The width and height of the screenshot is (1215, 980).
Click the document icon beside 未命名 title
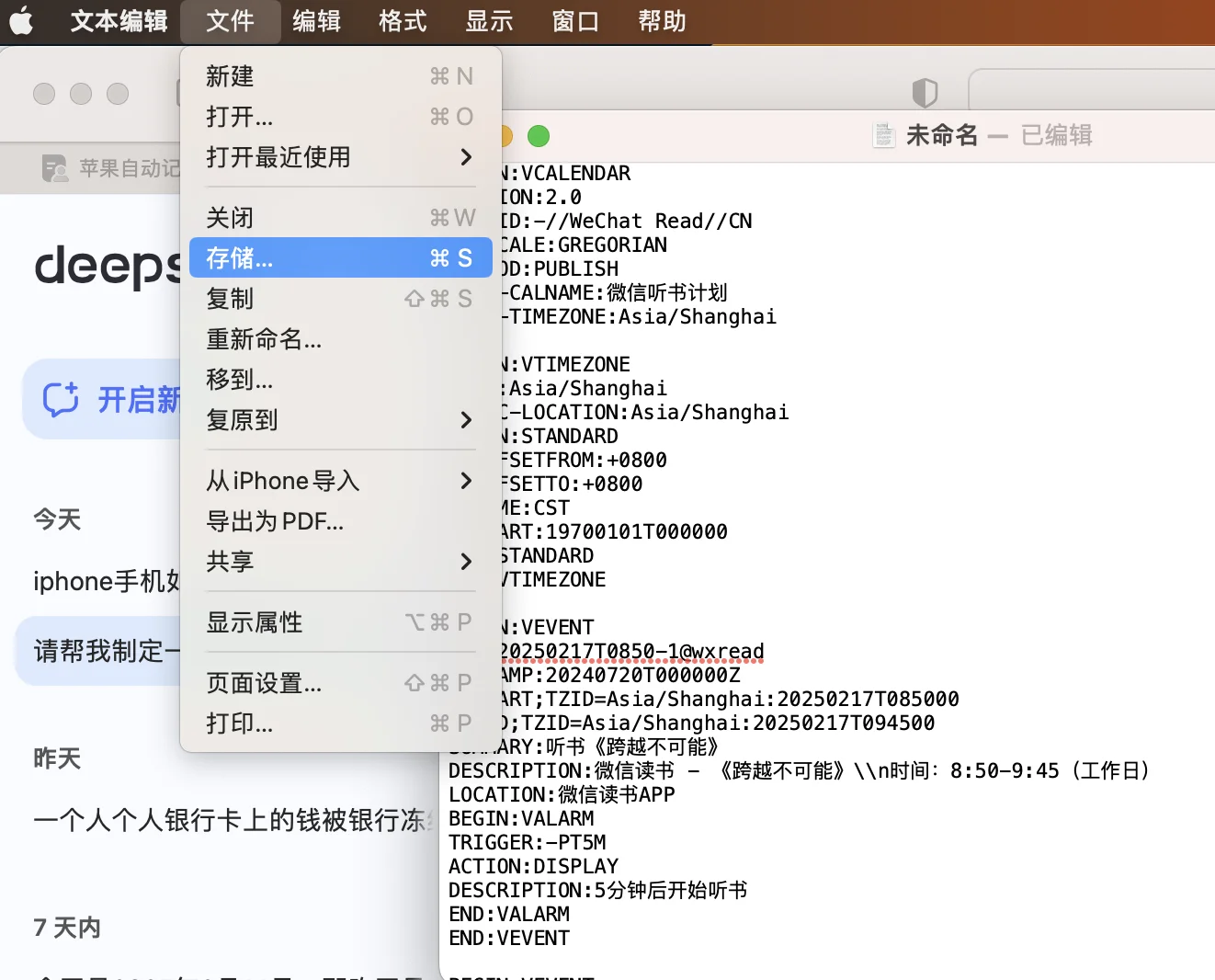point(884,135)
